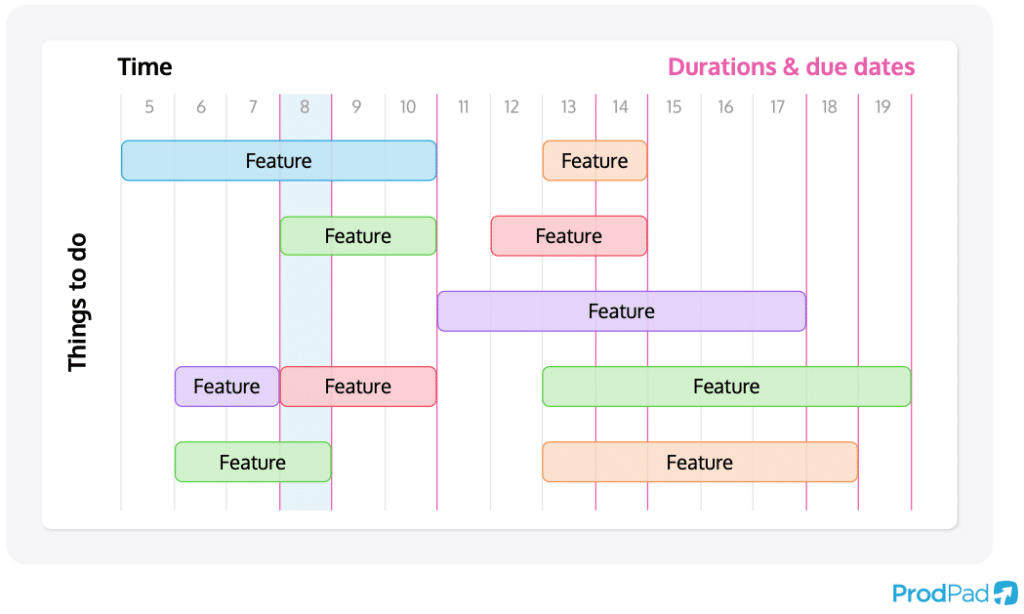Image resolution: width=1024 pixels, height=614 pixels.
Task: Click the red Feature bar spanning days 12-14
Action: point(568,236)
